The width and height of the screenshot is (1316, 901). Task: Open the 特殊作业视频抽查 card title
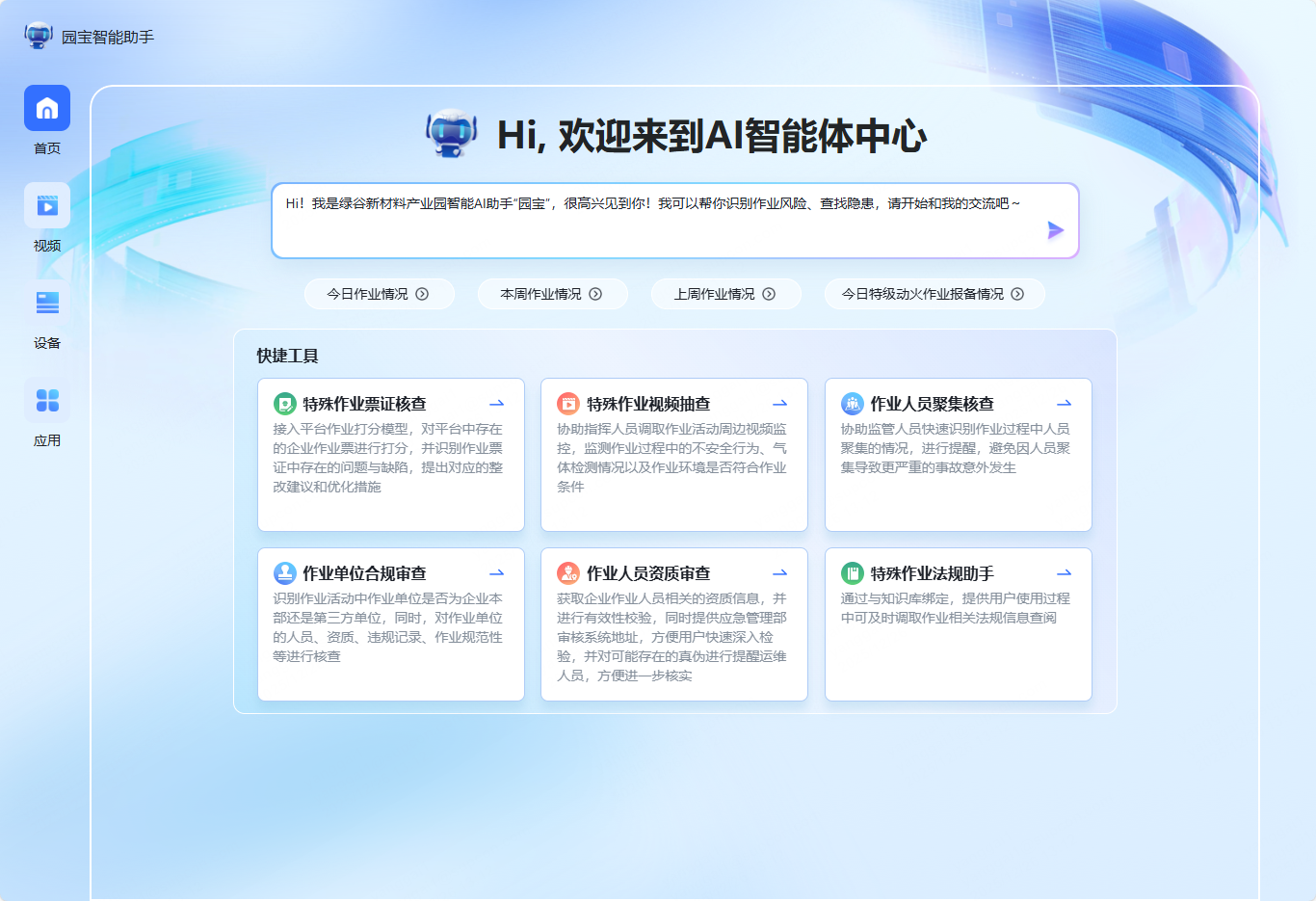(648, 404)
